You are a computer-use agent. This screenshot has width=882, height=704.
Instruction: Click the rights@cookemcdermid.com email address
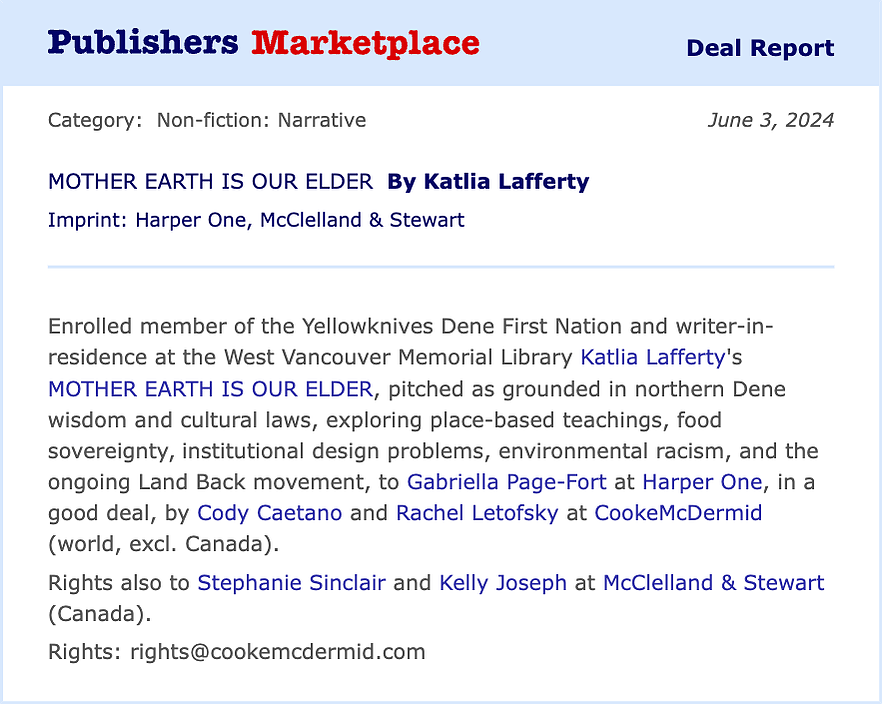pos(278,652)
